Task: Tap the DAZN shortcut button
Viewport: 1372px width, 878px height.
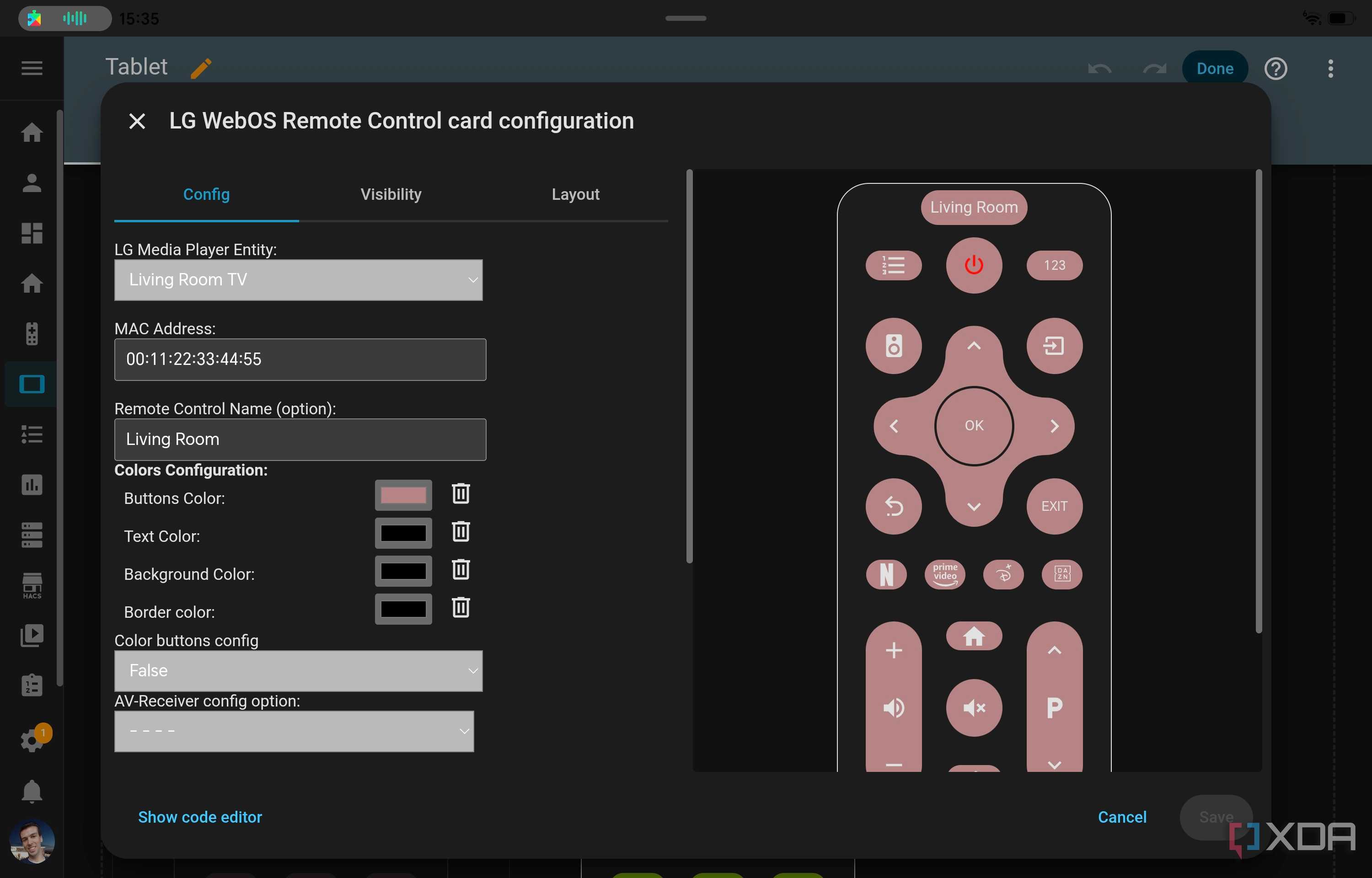Action: [x=1061, y=574]
